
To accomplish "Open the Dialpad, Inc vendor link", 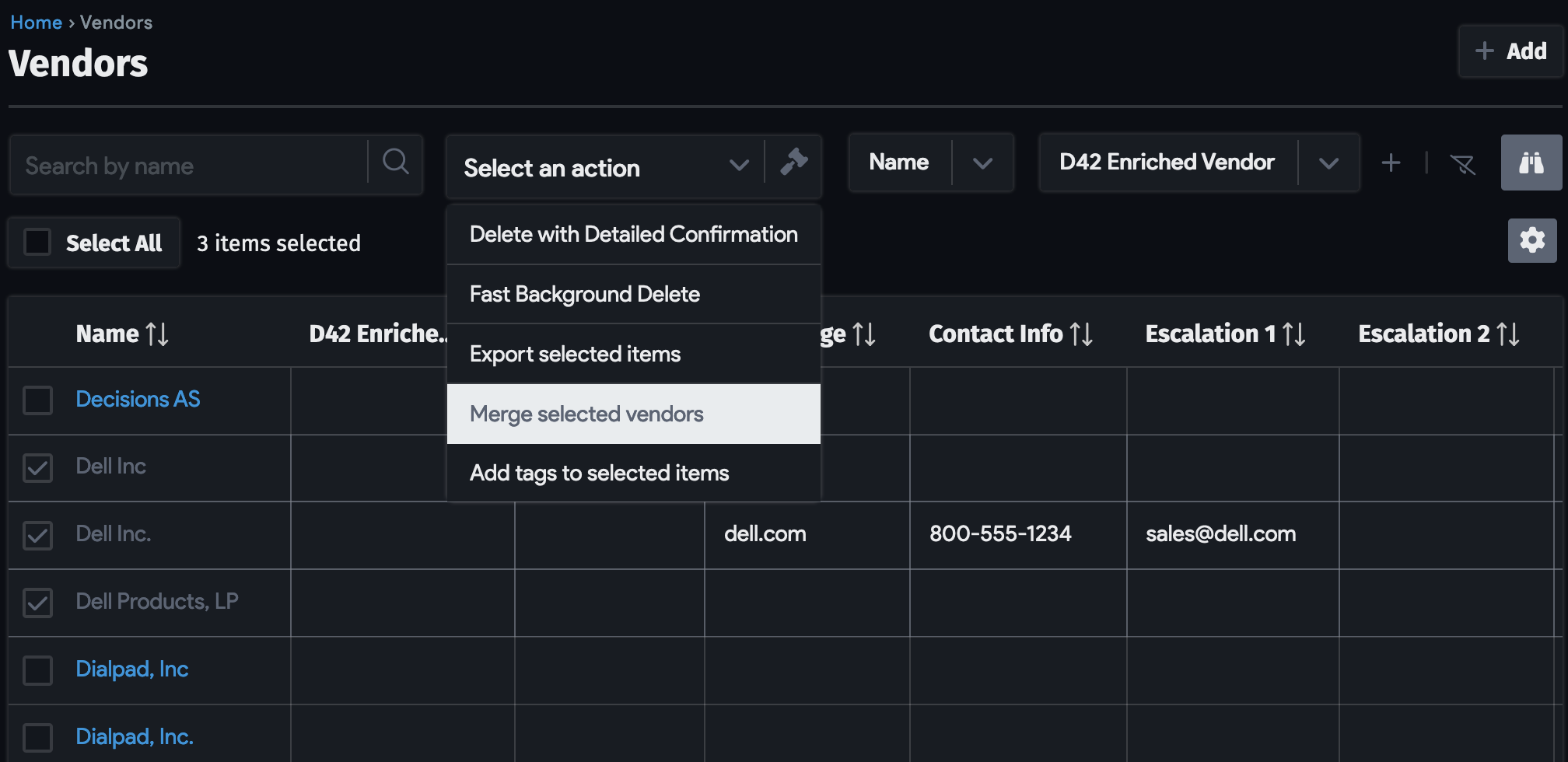I will 131,669.
